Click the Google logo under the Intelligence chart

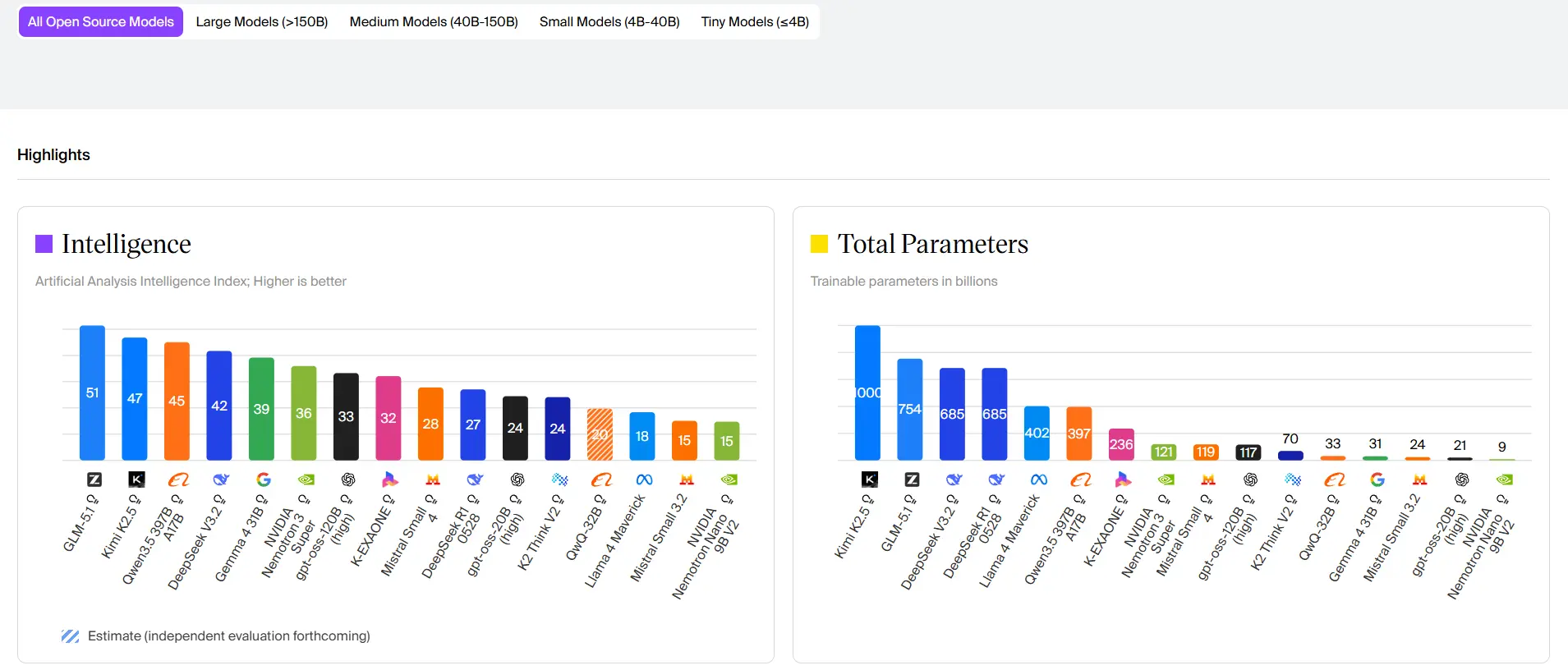[263, 480]
